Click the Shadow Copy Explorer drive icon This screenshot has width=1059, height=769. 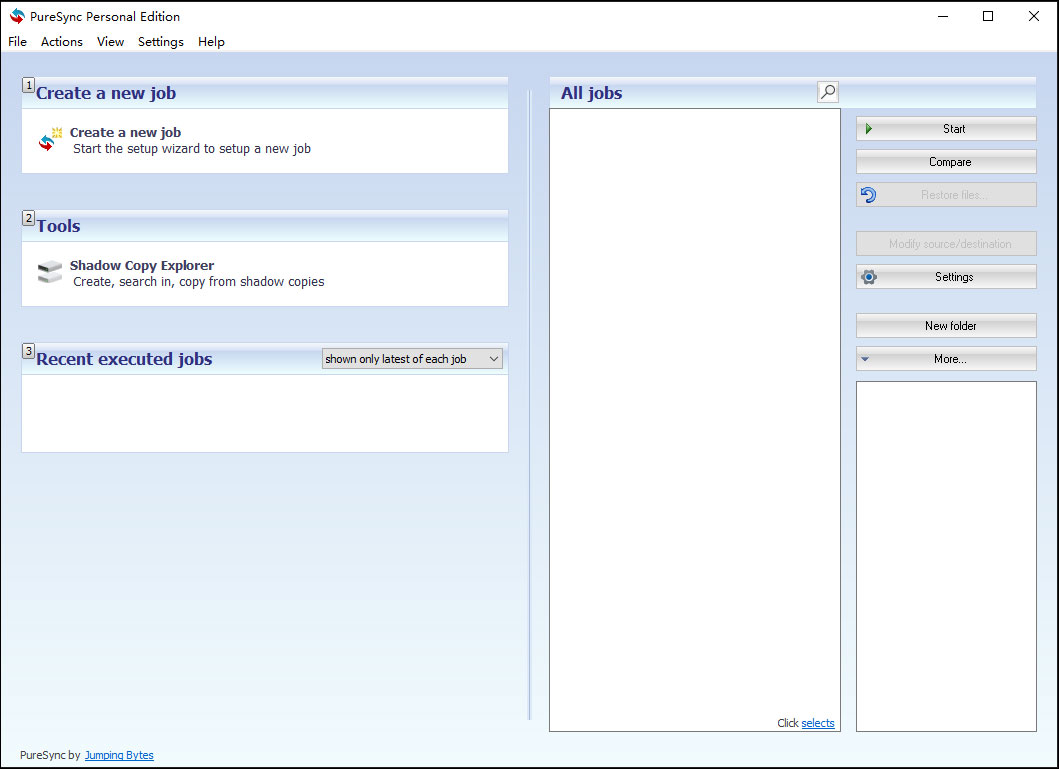[50, 273]
